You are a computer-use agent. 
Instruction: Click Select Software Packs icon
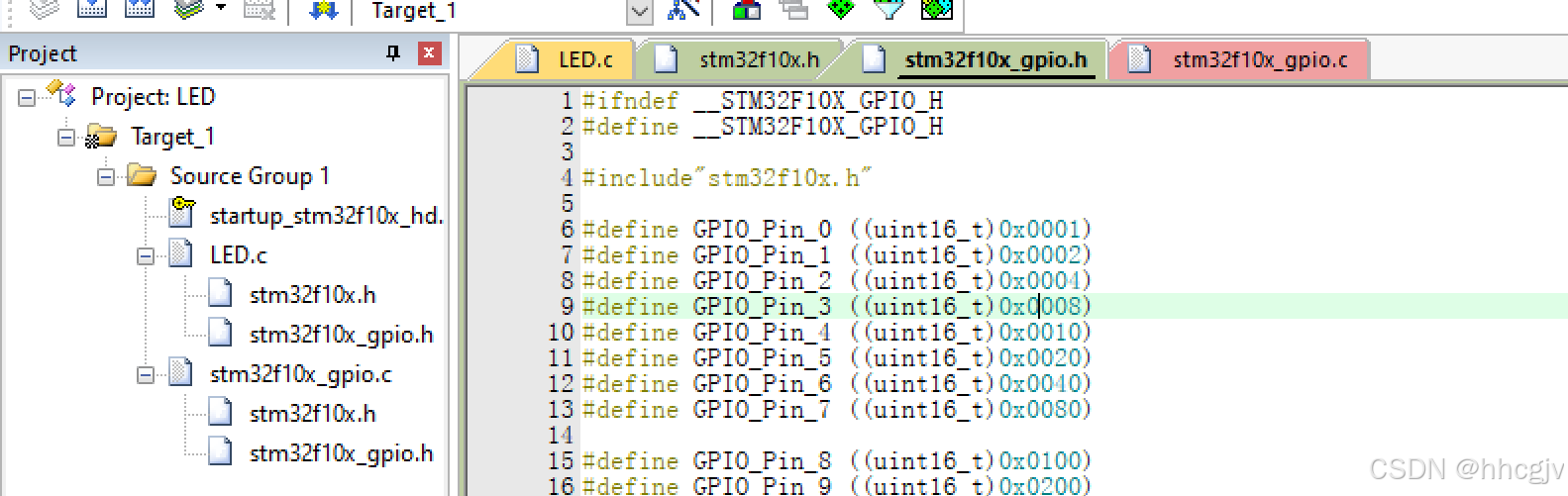click(889, 9)
